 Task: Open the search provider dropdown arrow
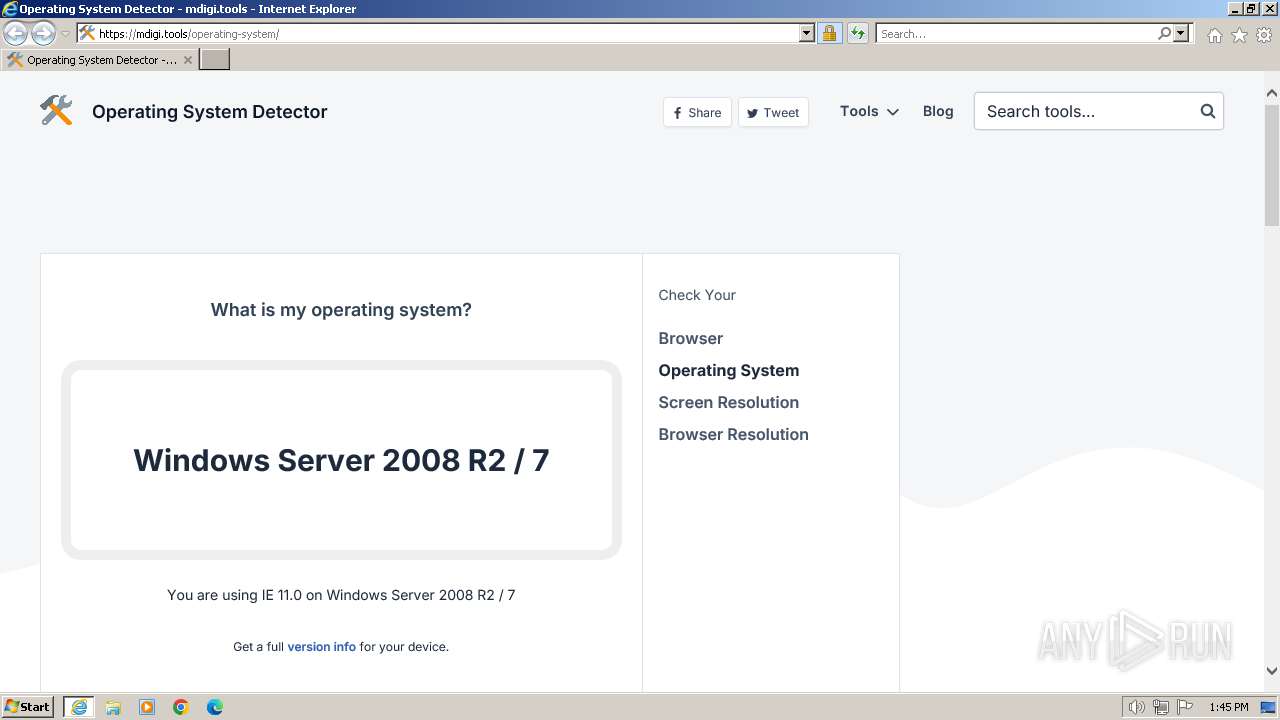(x=1181, y=33)
